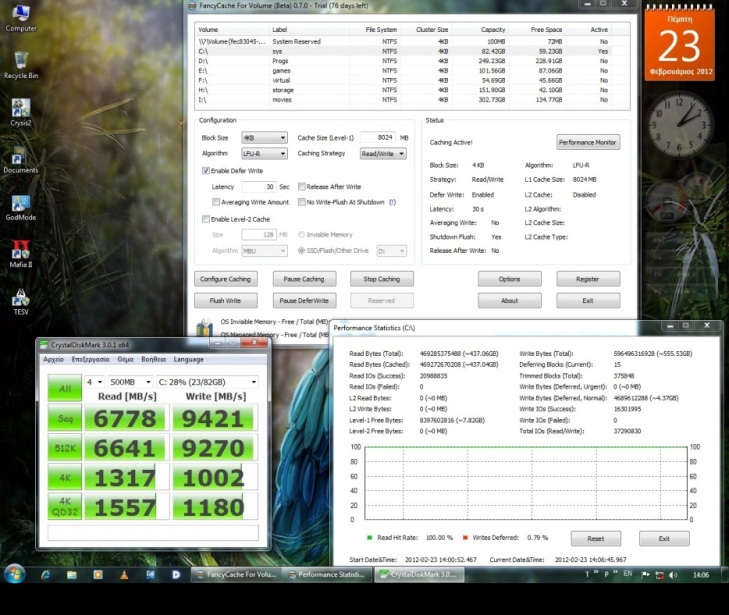Open Windows Explorer folder taskbar icon
The height and width of the screenshot is (615, 729).
click(72, 575)
